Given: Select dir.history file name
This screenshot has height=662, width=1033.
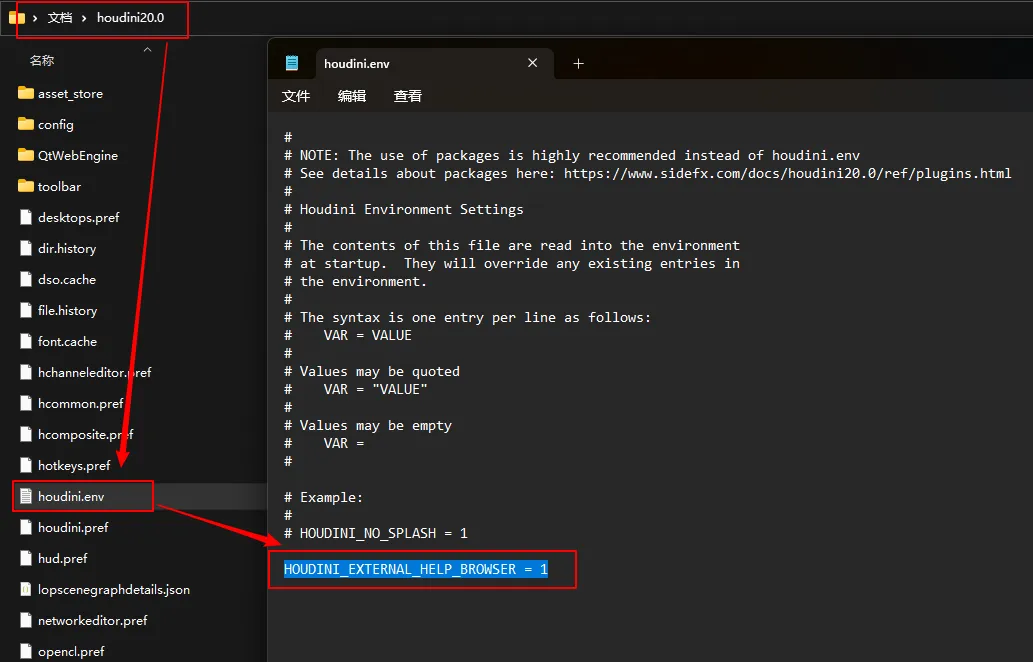Looking at the screenshot, I should [x=67, y=248].
